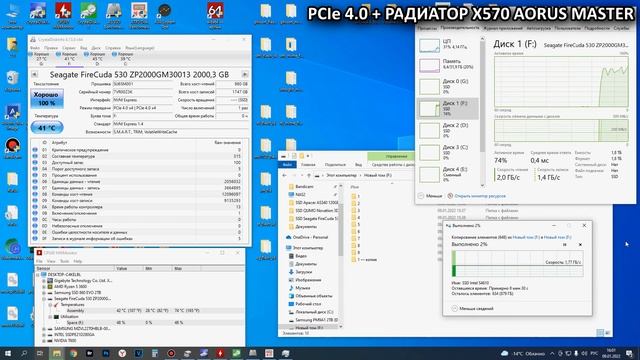This screenshot has width=640, height=360.
Task: Open the Главная ribbon tab in Explorer
Action: point(308,164)
